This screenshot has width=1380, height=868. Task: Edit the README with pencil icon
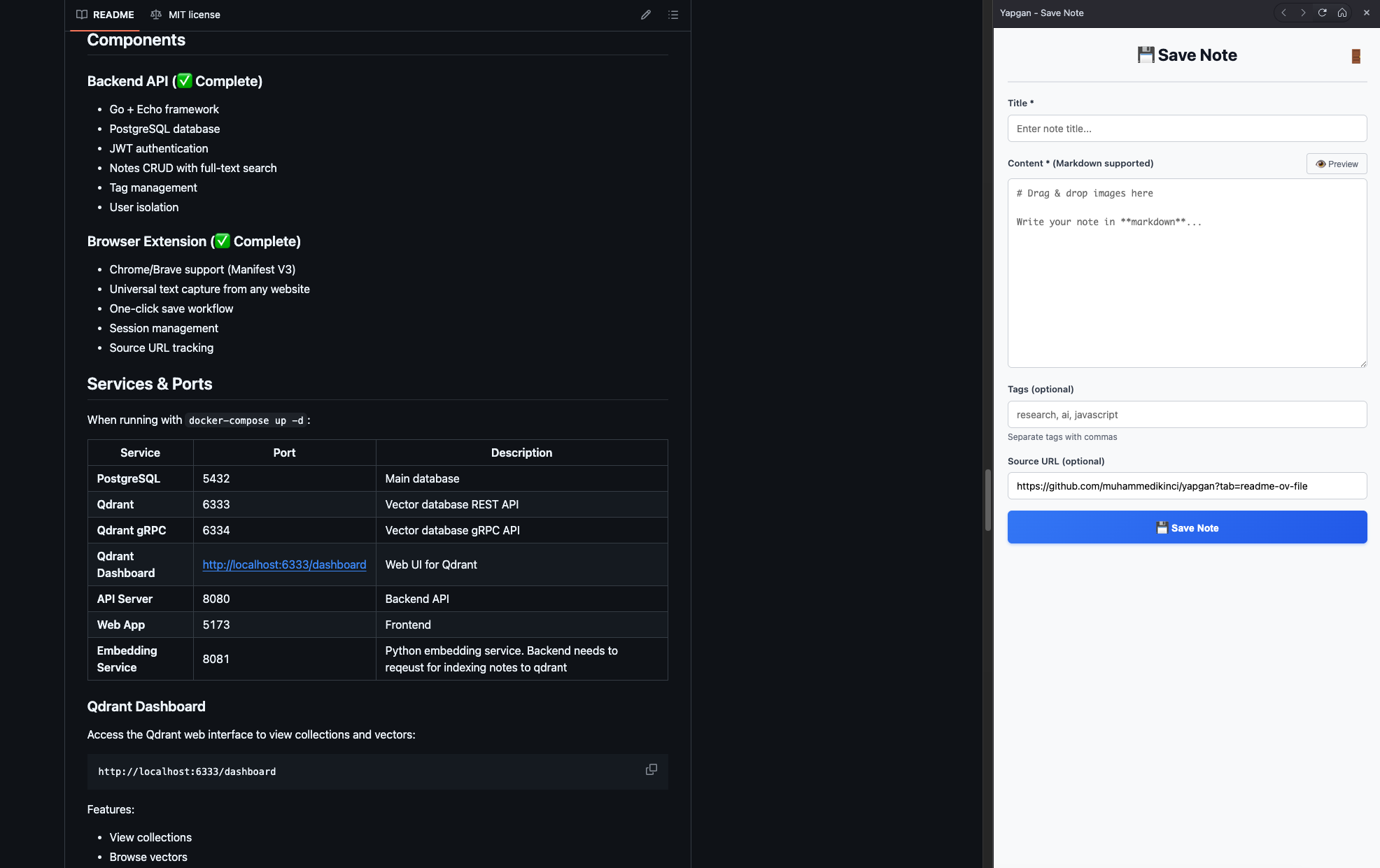[646, 15]
